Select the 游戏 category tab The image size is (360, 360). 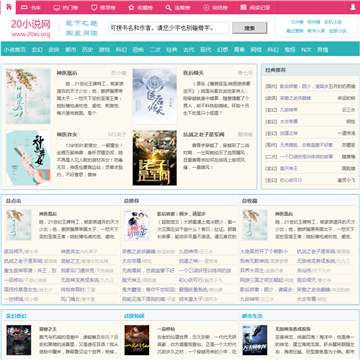pyautogui.click(x=104, y=50)
